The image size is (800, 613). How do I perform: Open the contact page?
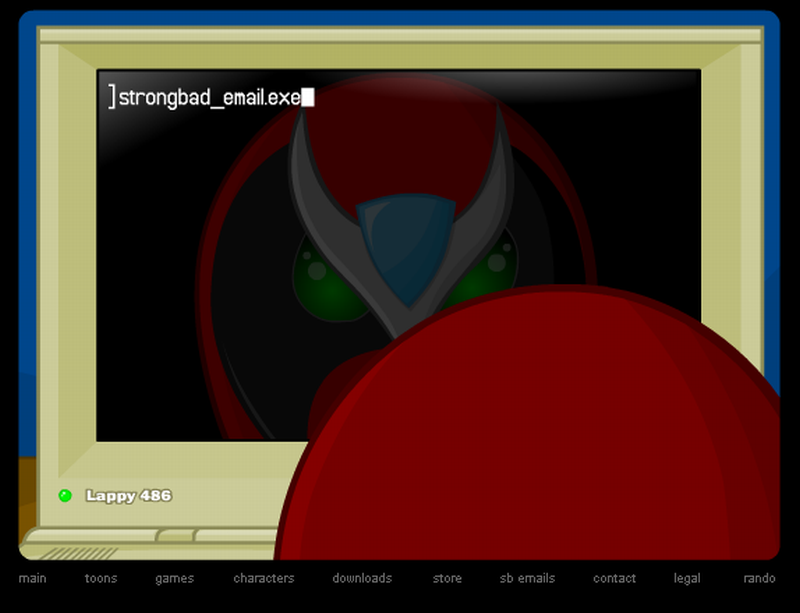(x=614, y=578)
